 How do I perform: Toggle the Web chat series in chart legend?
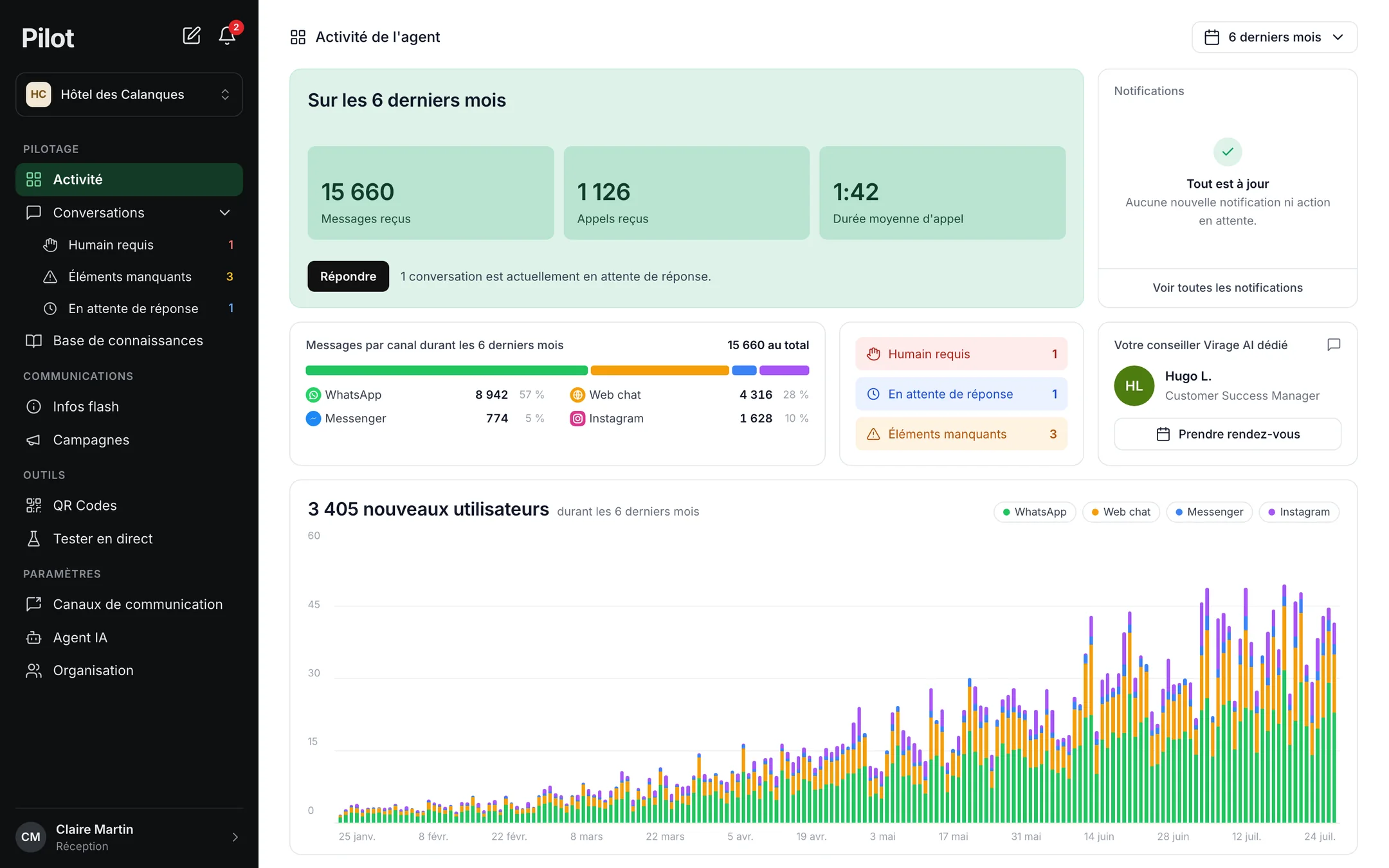point(1121,512)
